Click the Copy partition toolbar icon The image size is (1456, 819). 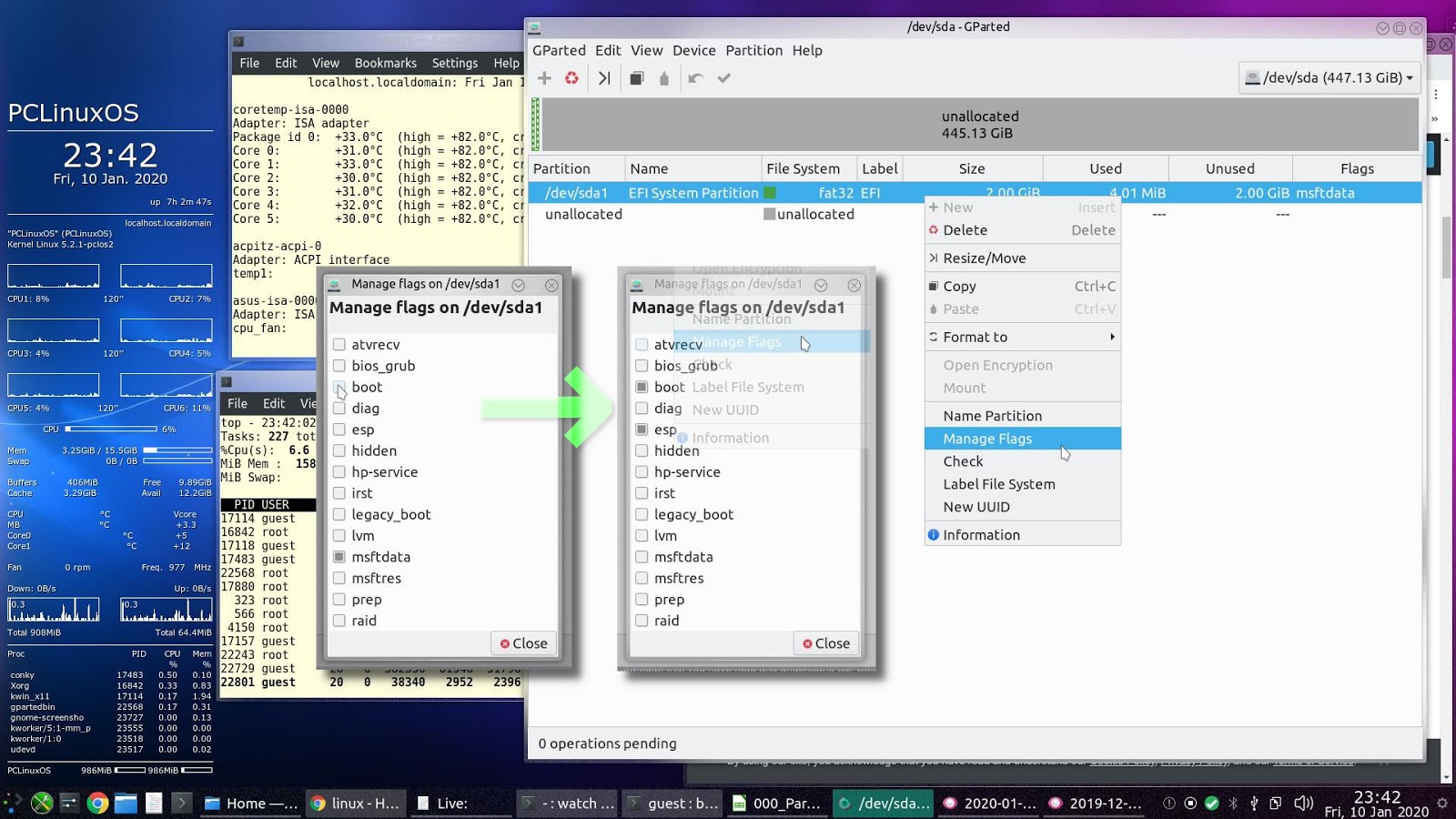click(x=637, y=78)
